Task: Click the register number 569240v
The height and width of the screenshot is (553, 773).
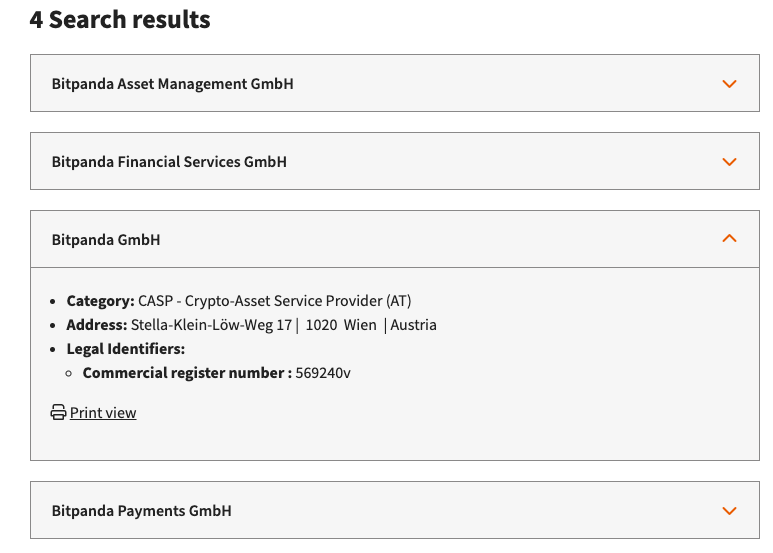Action: [x=323, y=373]
